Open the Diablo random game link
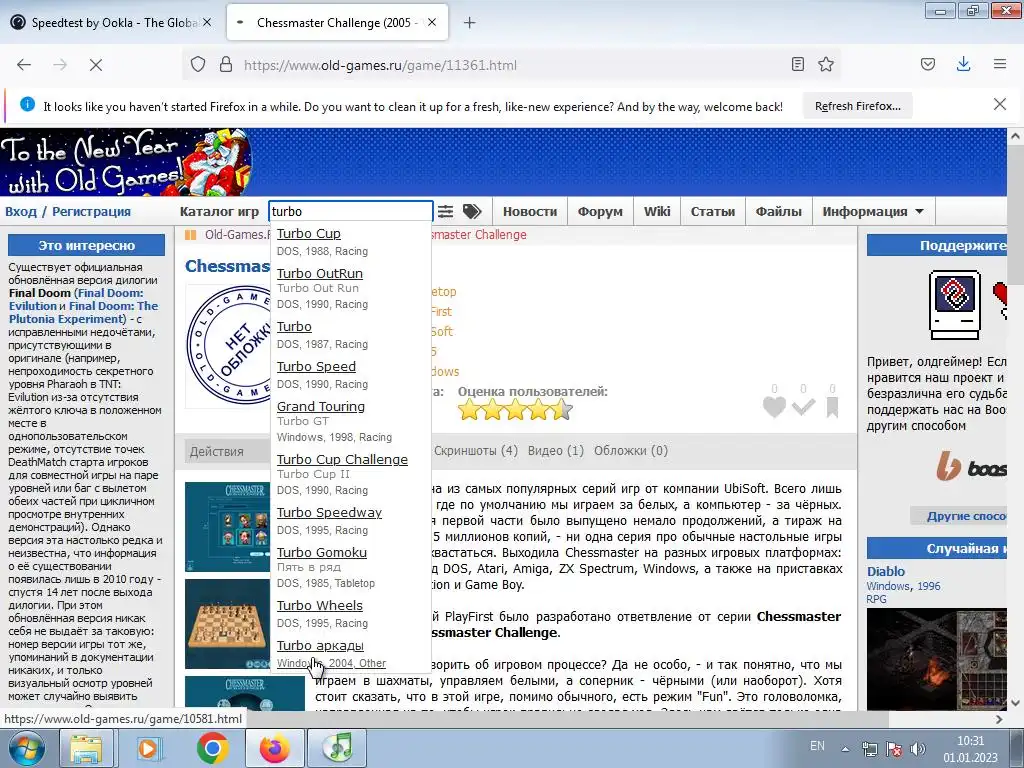Viewport: 1024px width, 768px height. click(886, 571)
